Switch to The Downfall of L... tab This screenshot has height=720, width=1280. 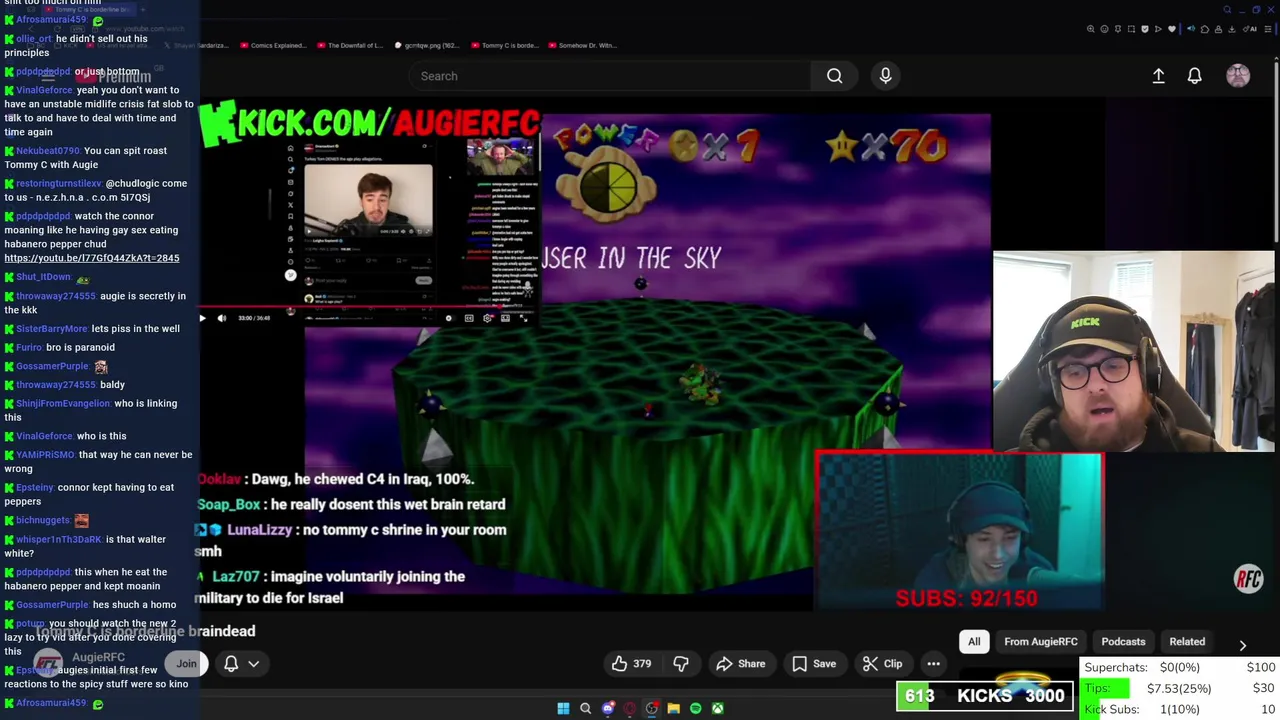click(x=350, y=45)
